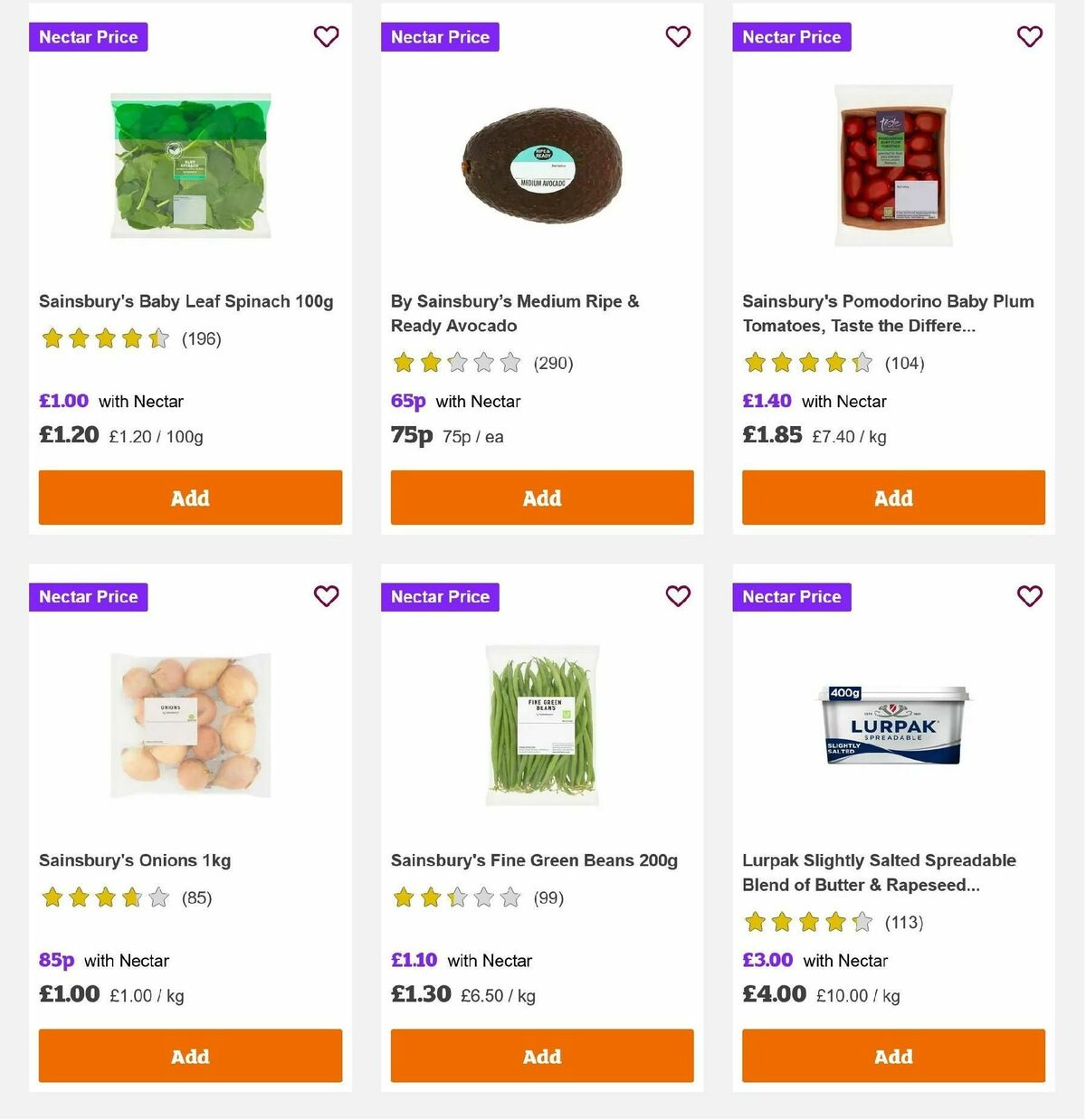The height and width of the screenshot is (1120, 1086).
Task: Toggle the favourite heart on Sainsbury's Onions 1kg
Action: click(x=326, y=596)
